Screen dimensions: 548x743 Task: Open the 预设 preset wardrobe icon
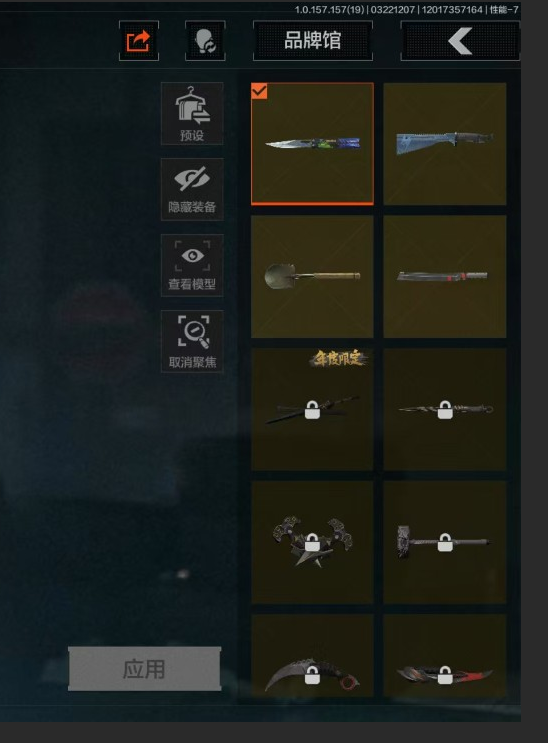tap(192, 114)
